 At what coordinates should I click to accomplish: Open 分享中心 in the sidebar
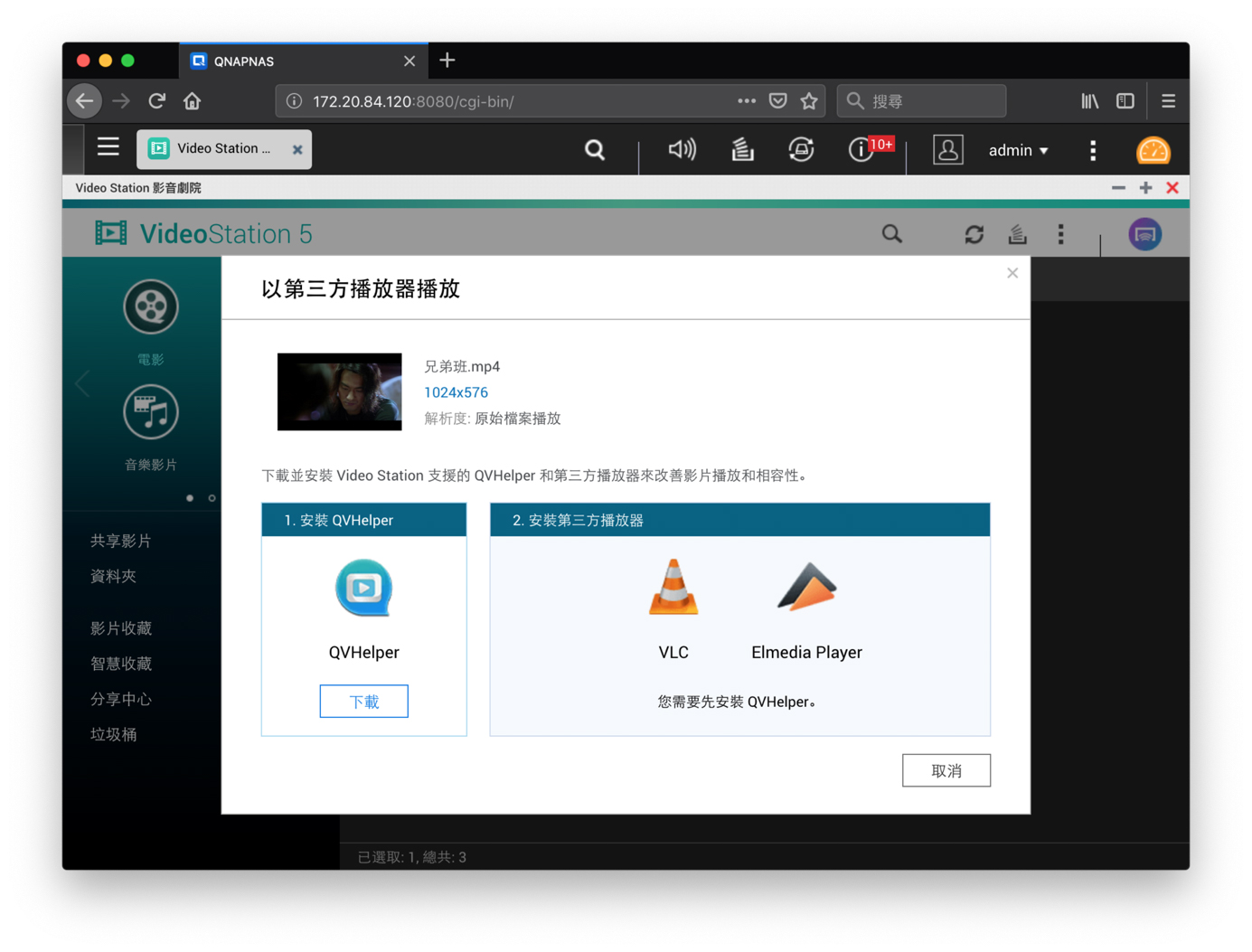[121, 699]
